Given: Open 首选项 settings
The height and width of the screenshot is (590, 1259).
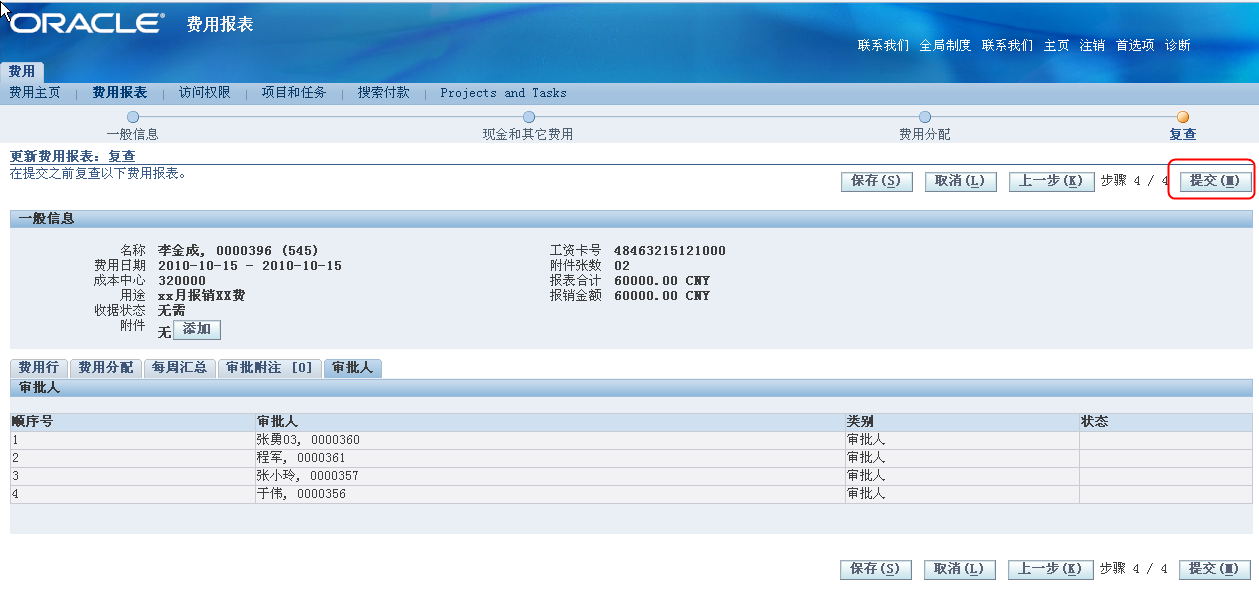Looking at the screenshot, I should [x=1135, y=45].
